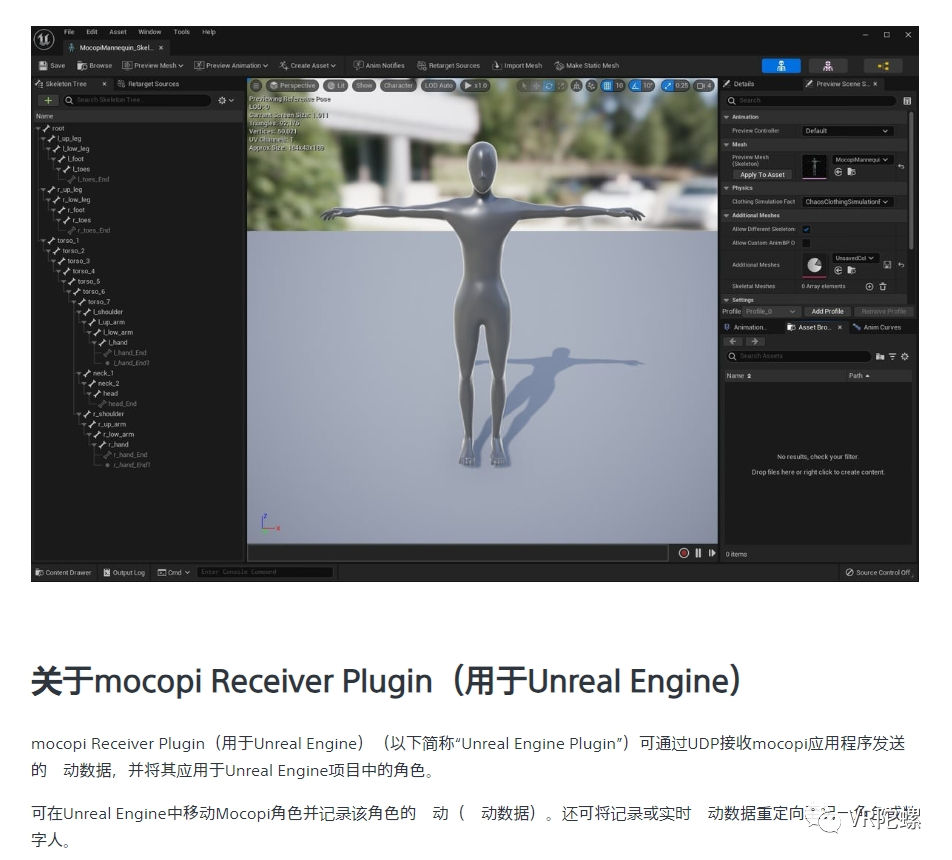Select the viewport rotate tool
The width and height of the screenshot is (952, 860).
tap(548, 86)
